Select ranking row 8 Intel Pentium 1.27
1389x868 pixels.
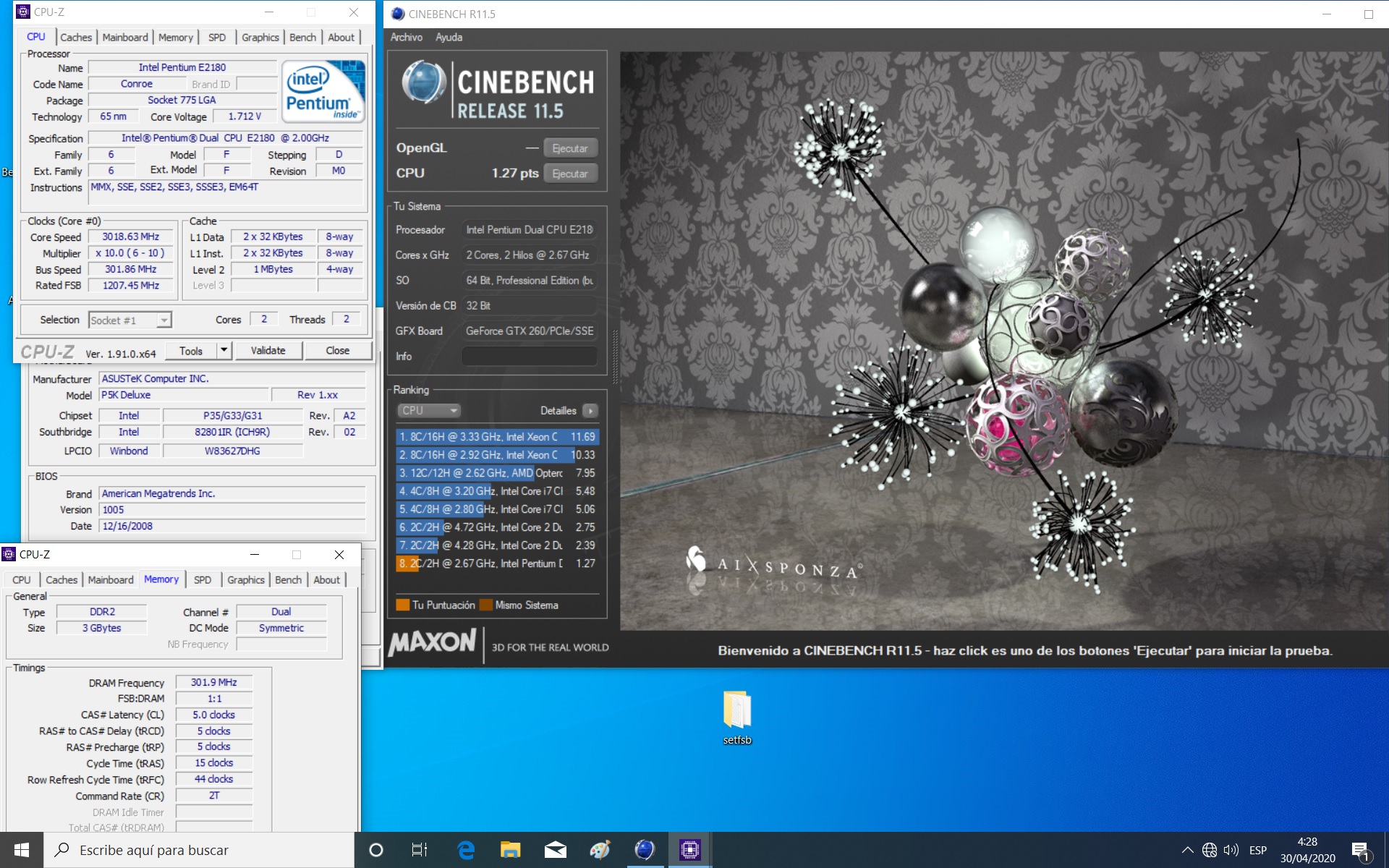coord(497,563)
